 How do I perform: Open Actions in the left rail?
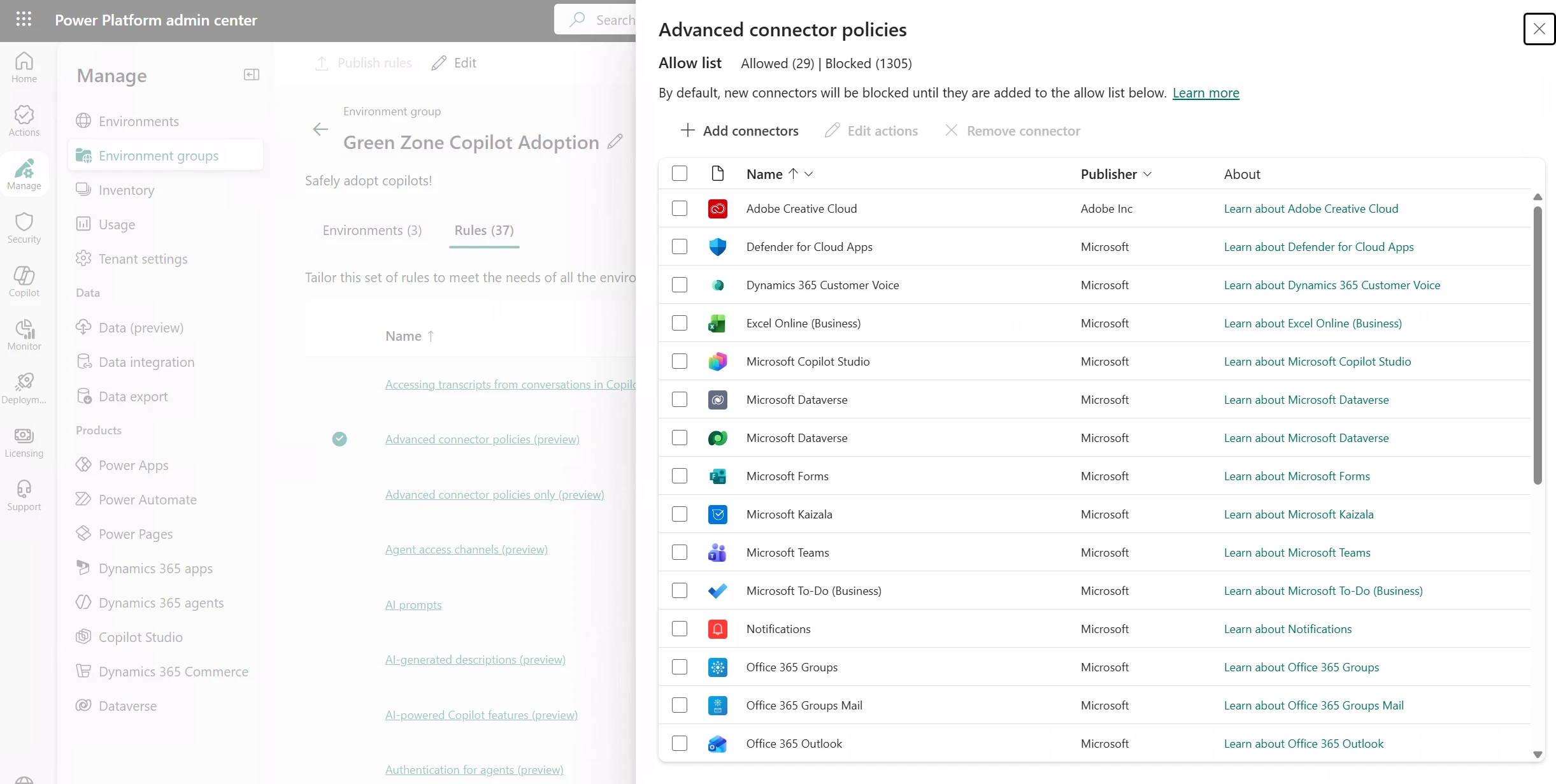pyautogui.click(x=24, y=121)
